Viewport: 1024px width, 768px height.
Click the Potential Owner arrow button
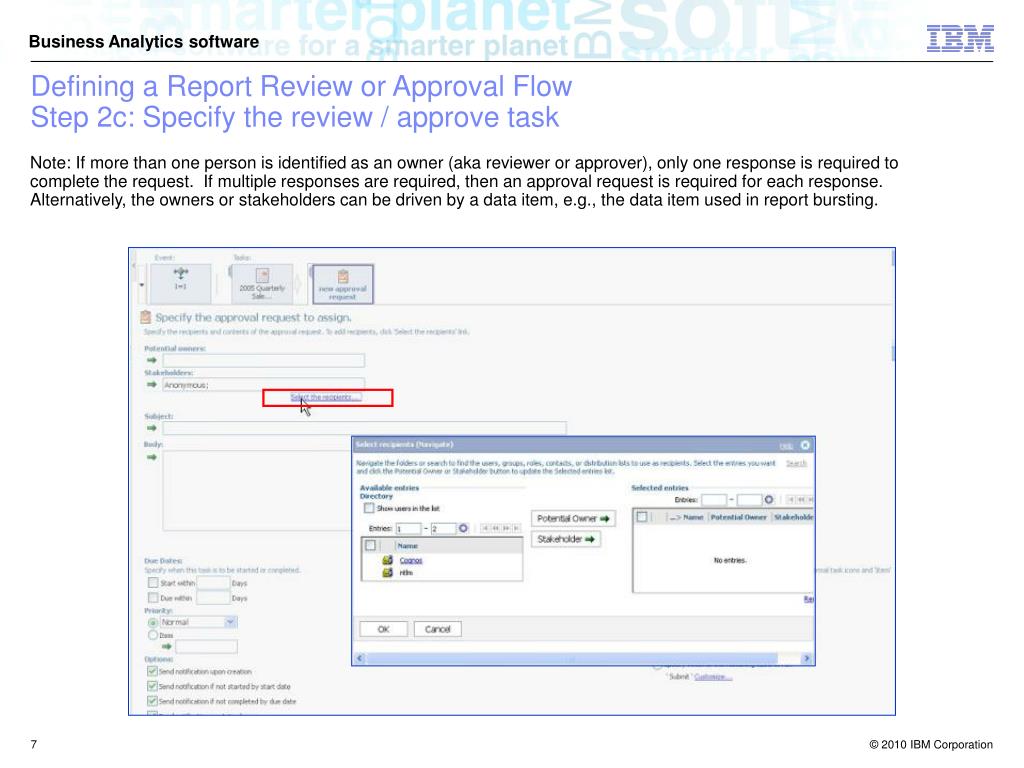[x=573, y=518]
